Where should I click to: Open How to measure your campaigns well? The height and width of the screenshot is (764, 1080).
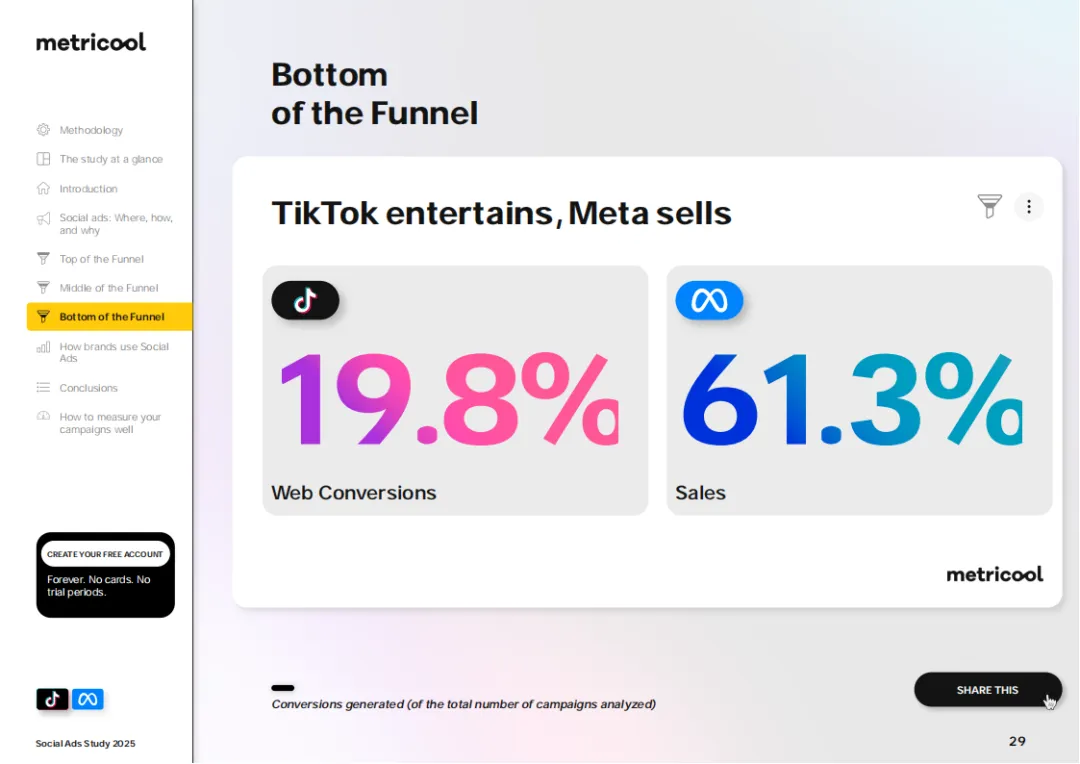tap(109, 423)
